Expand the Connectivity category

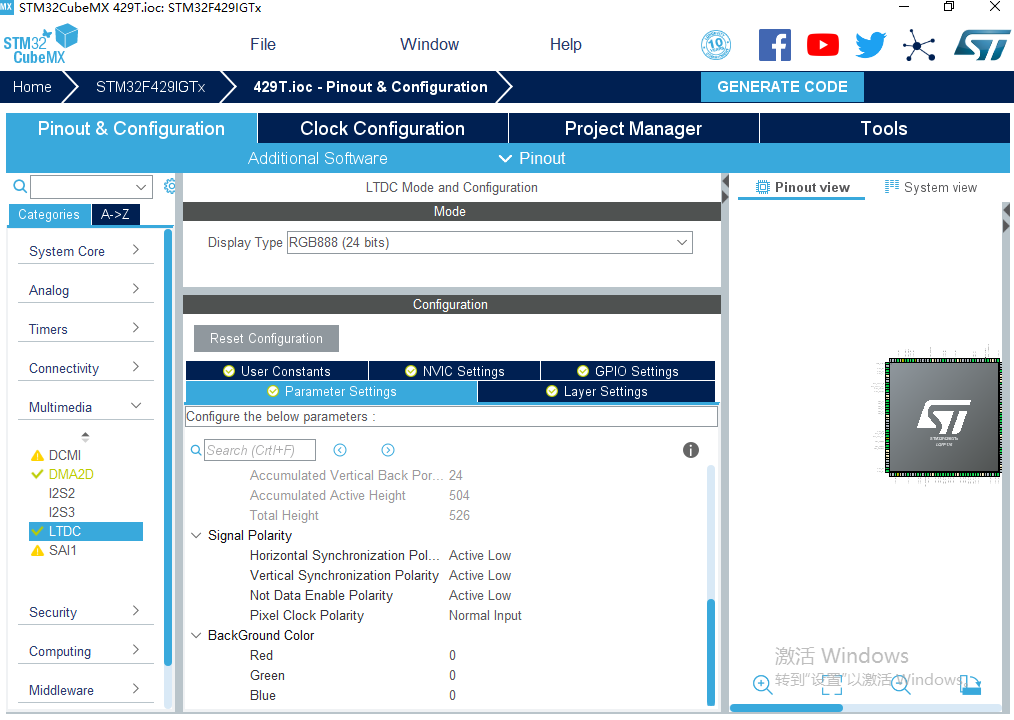pos(85,368)
